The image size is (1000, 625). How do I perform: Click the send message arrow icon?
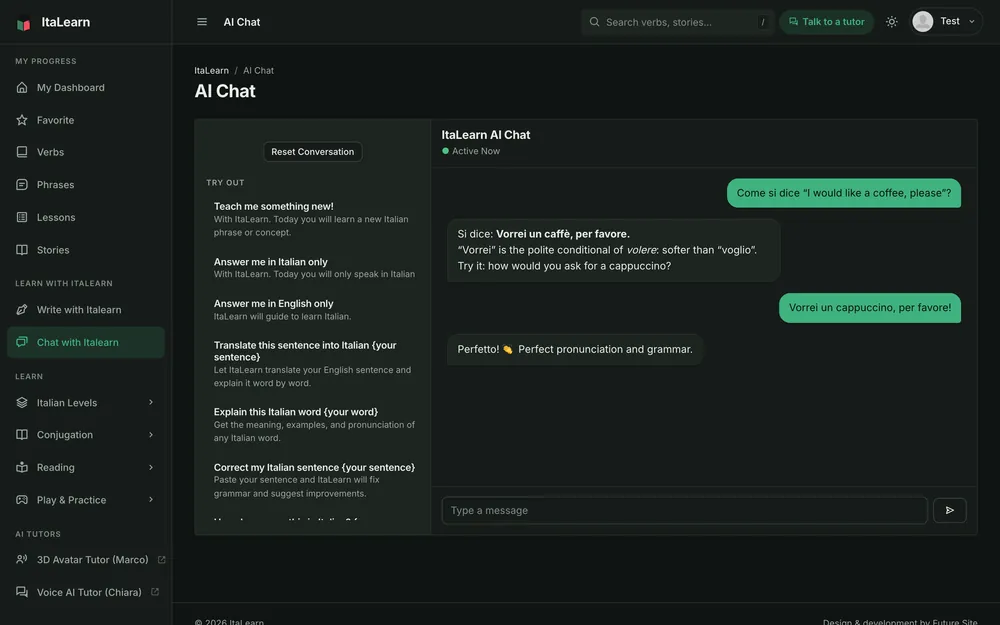tap(950, 510)
